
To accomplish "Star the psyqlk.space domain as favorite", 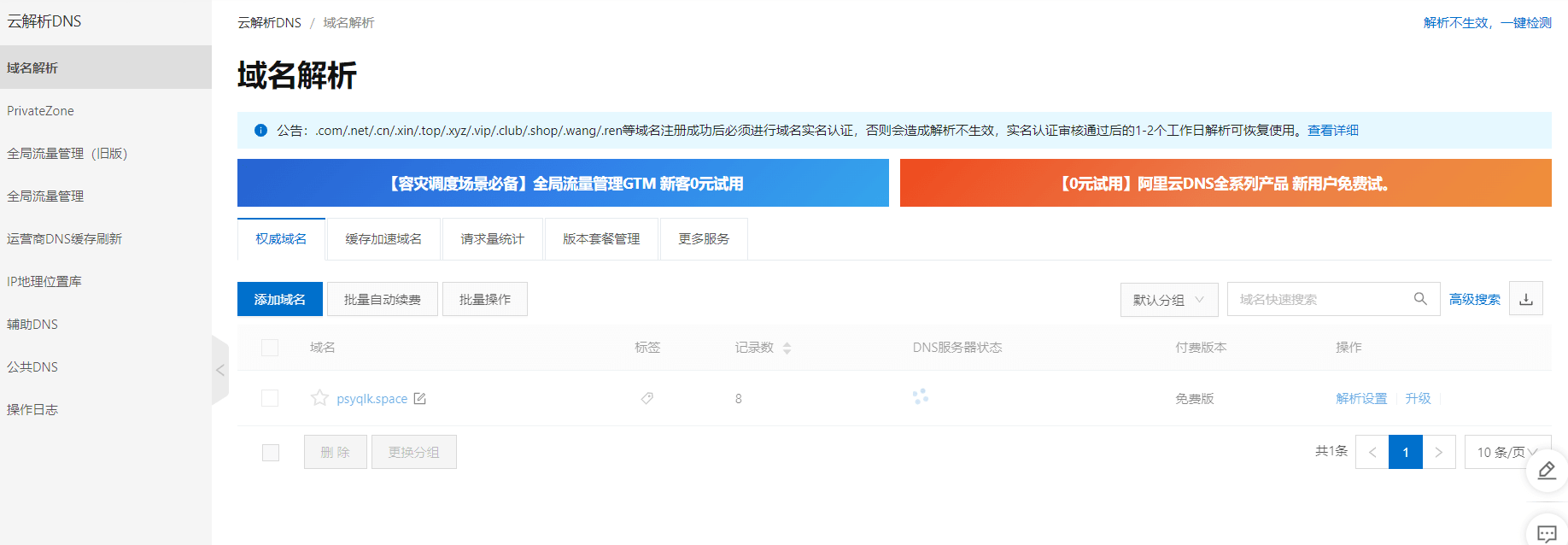I will 319,398.
